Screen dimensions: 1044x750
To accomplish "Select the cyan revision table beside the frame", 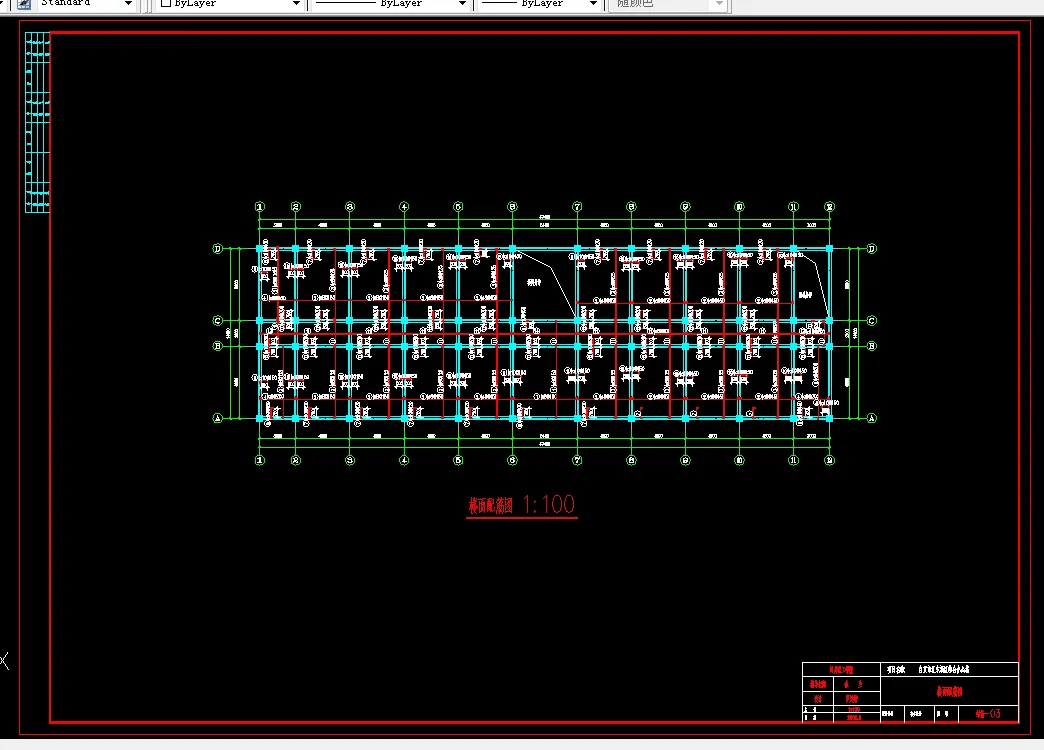I will coord(37,123).
